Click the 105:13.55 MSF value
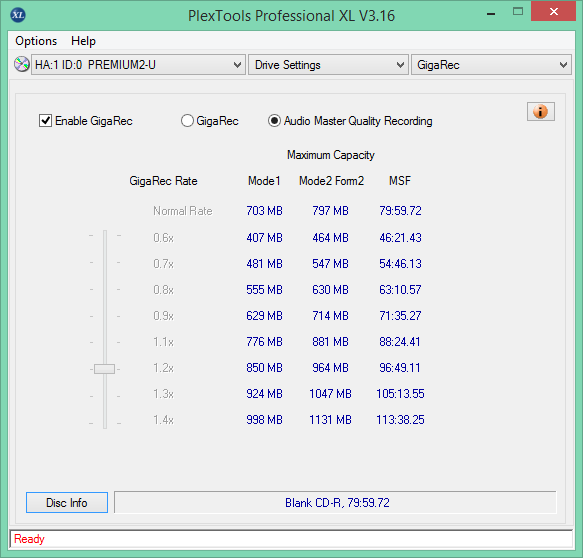 click(x=400, y=394)
